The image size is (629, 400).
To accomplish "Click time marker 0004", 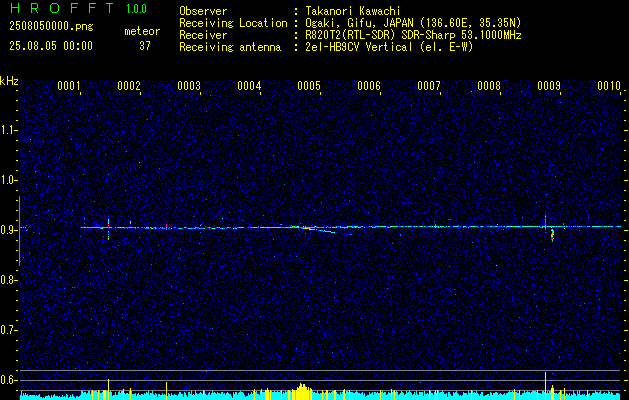I will click(249, 86).
